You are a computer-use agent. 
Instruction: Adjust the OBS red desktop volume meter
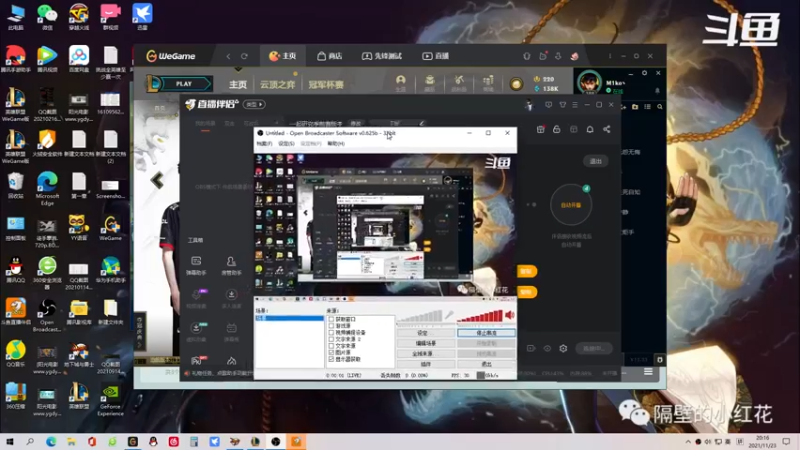pyautogui.click(x=480, y=316)
